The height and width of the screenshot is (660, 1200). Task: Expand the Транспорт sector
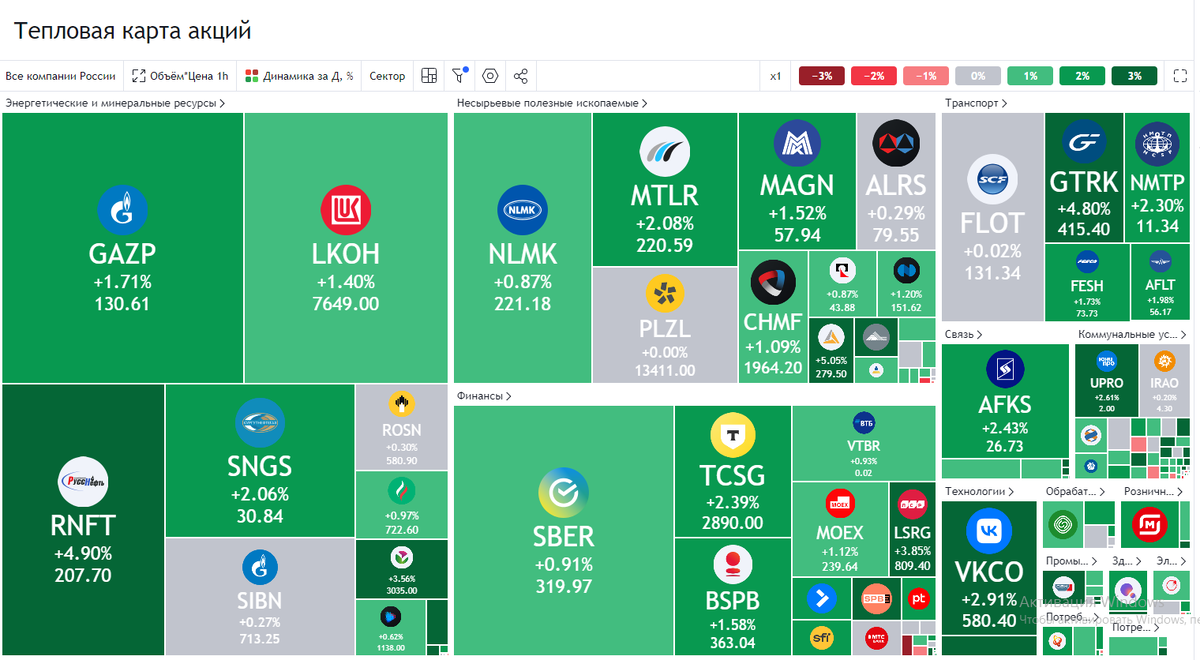[975, 103]
